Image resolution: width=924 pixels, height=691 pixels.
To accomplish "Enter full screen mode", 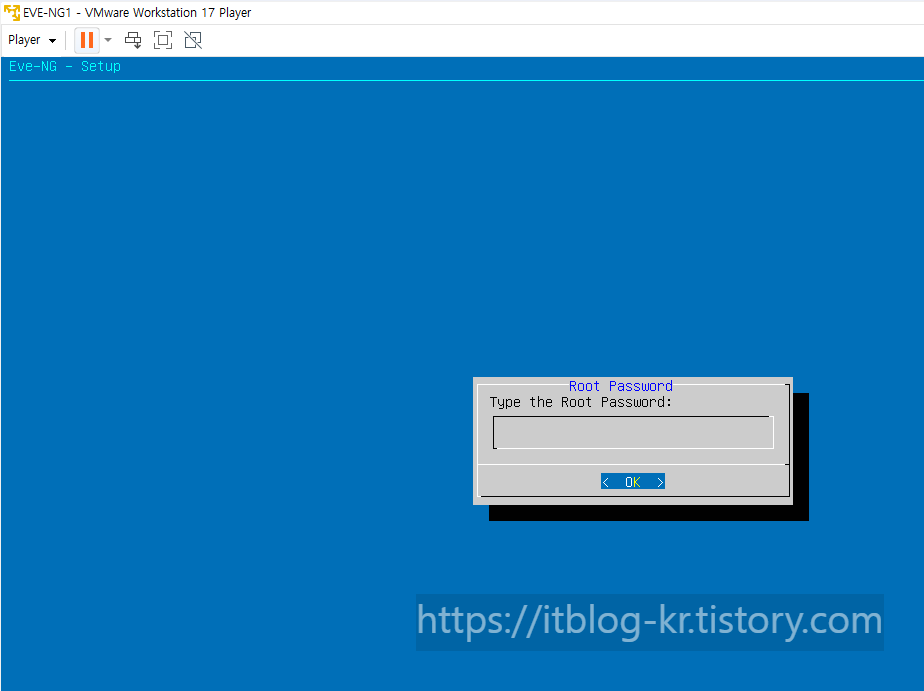I will pos(163,40).
